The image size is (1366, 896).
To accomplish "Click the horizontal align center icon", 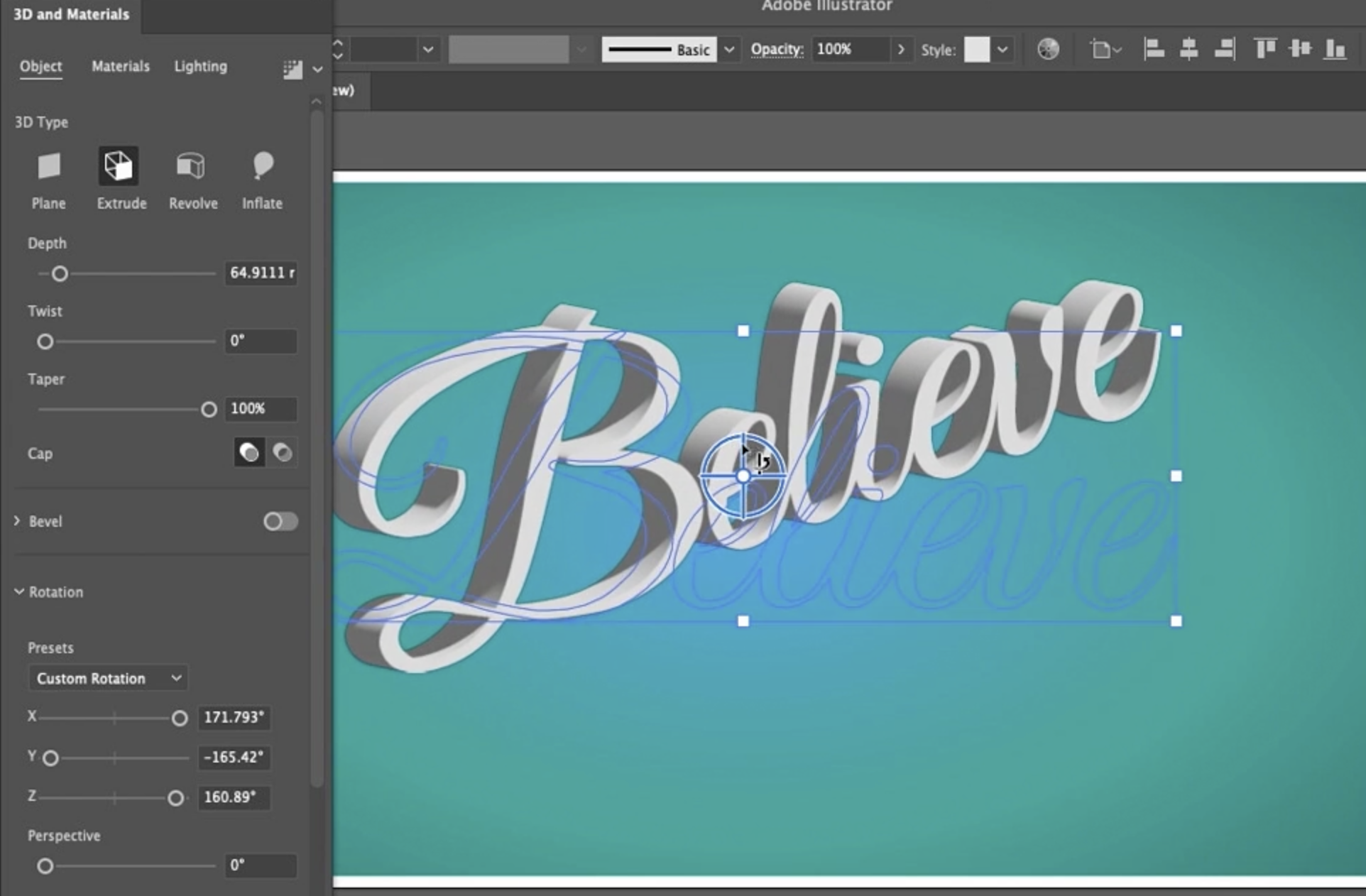I will [x=1189, y=49].
